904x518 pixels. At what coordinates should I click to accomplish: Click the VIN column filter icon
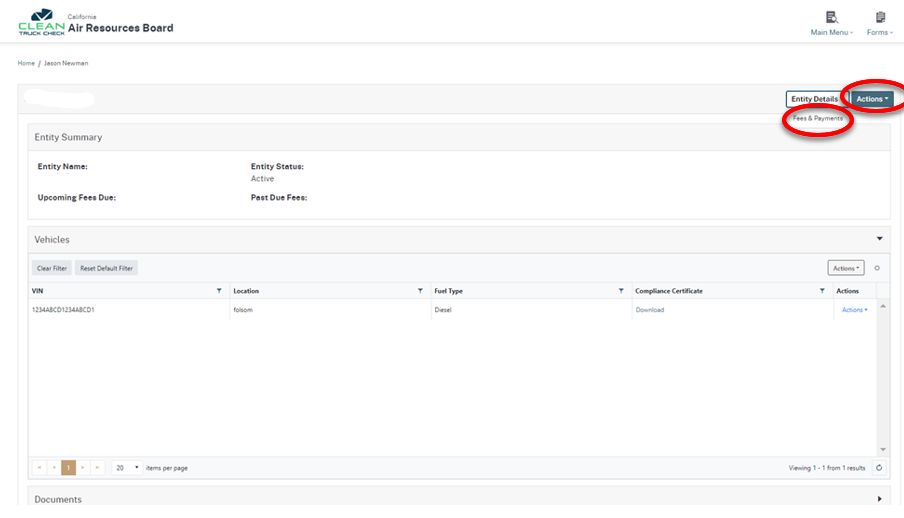(219, 291)
